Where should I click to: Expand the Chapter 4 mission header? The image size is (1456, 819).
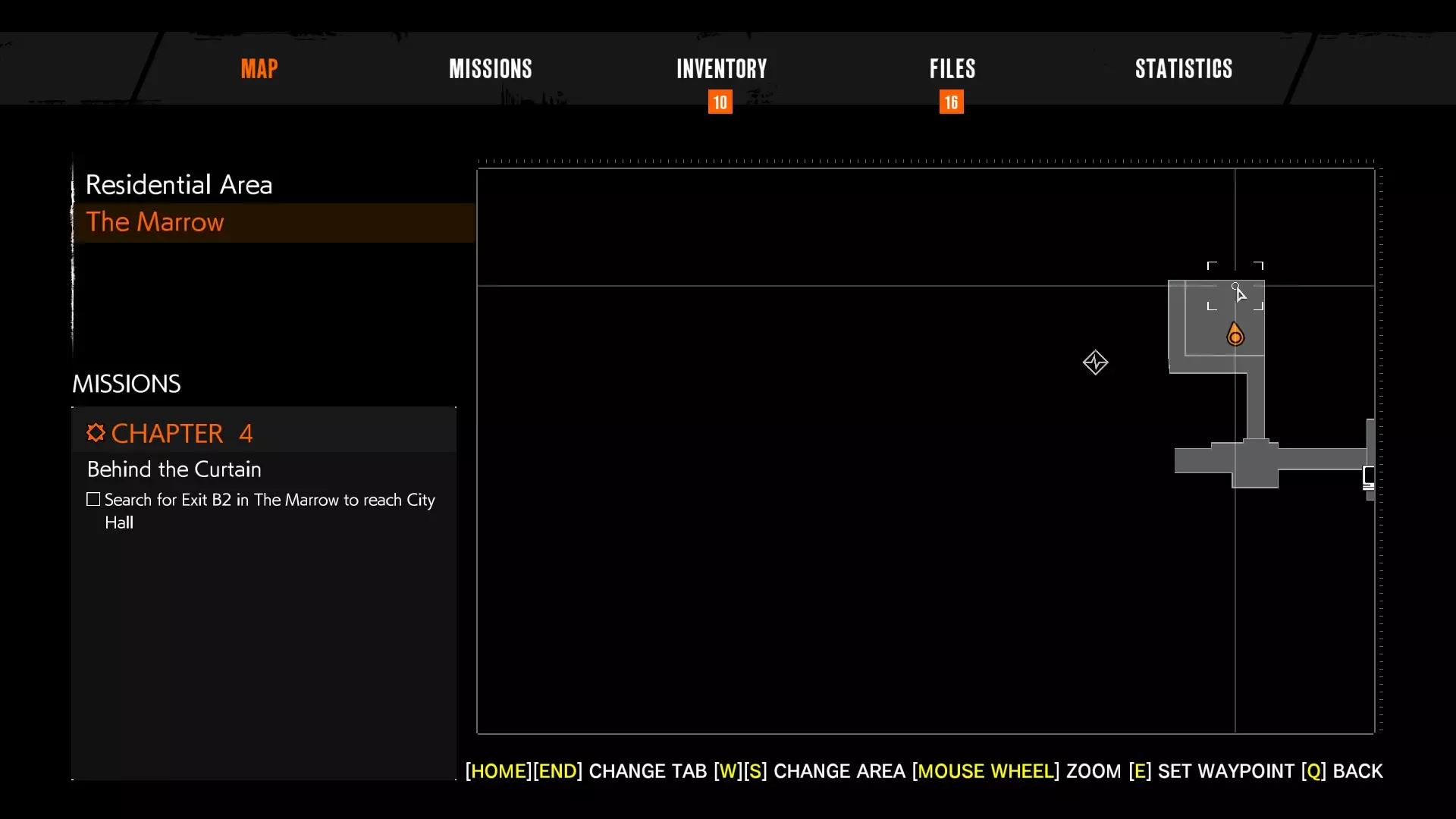[x=182, y=434]
